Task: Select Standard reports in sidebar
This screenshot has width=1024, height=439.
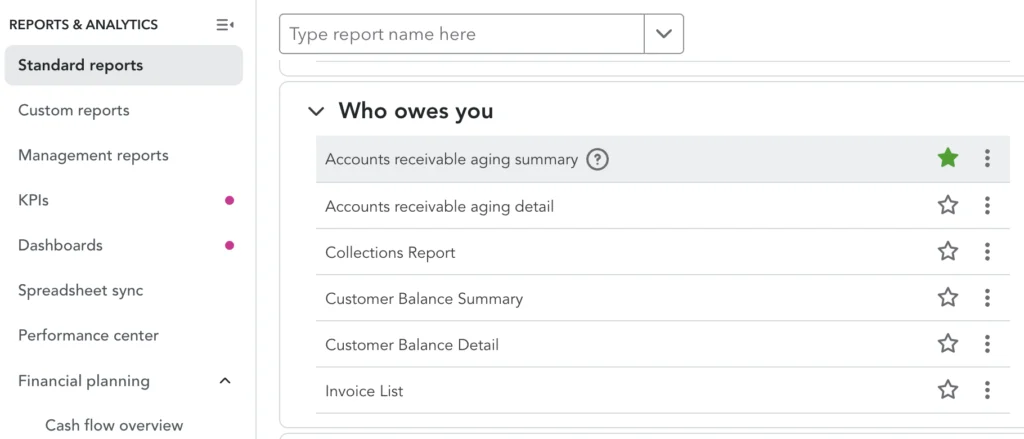Action: tap(123, 65)
